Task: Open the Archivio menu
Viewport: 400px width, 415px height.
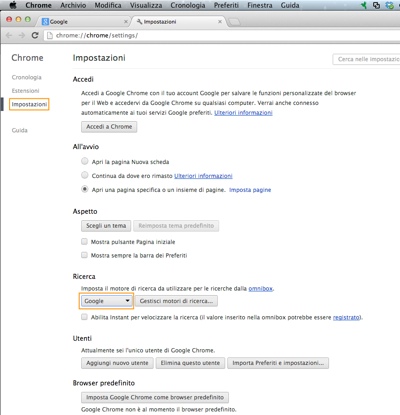Action: click(73, 5)
